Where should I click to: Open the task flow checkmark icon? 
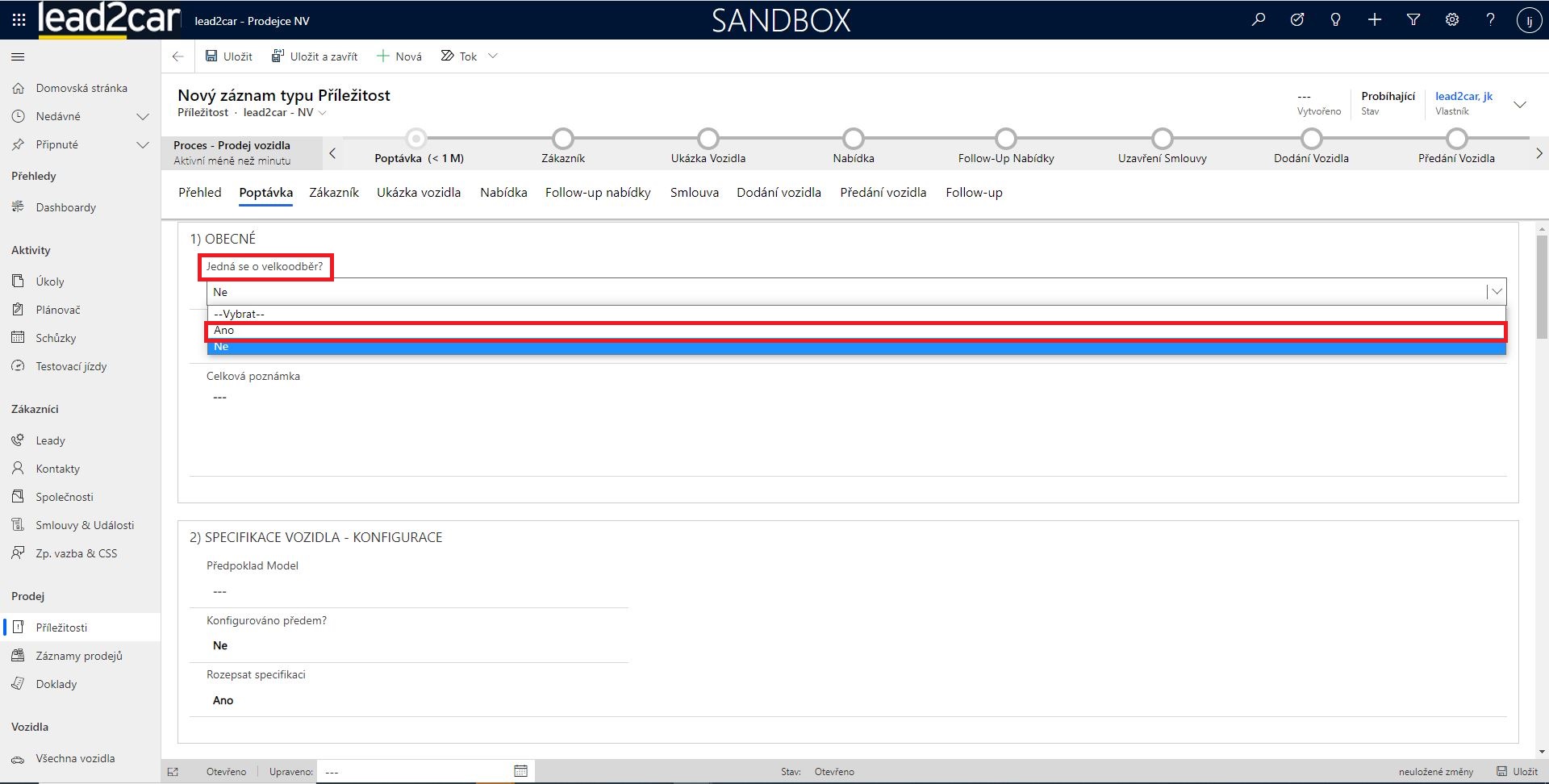[1296, 20]
